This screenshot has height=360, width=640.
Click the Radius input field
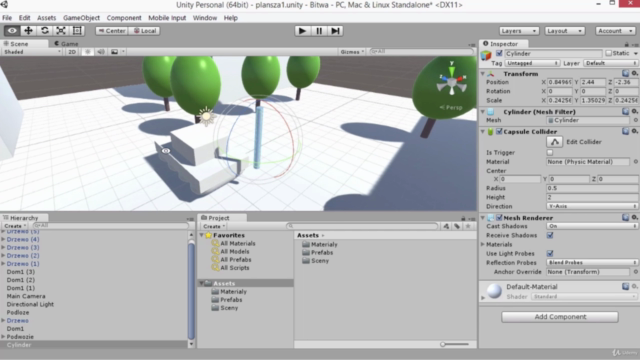click(x=592, y=188)
